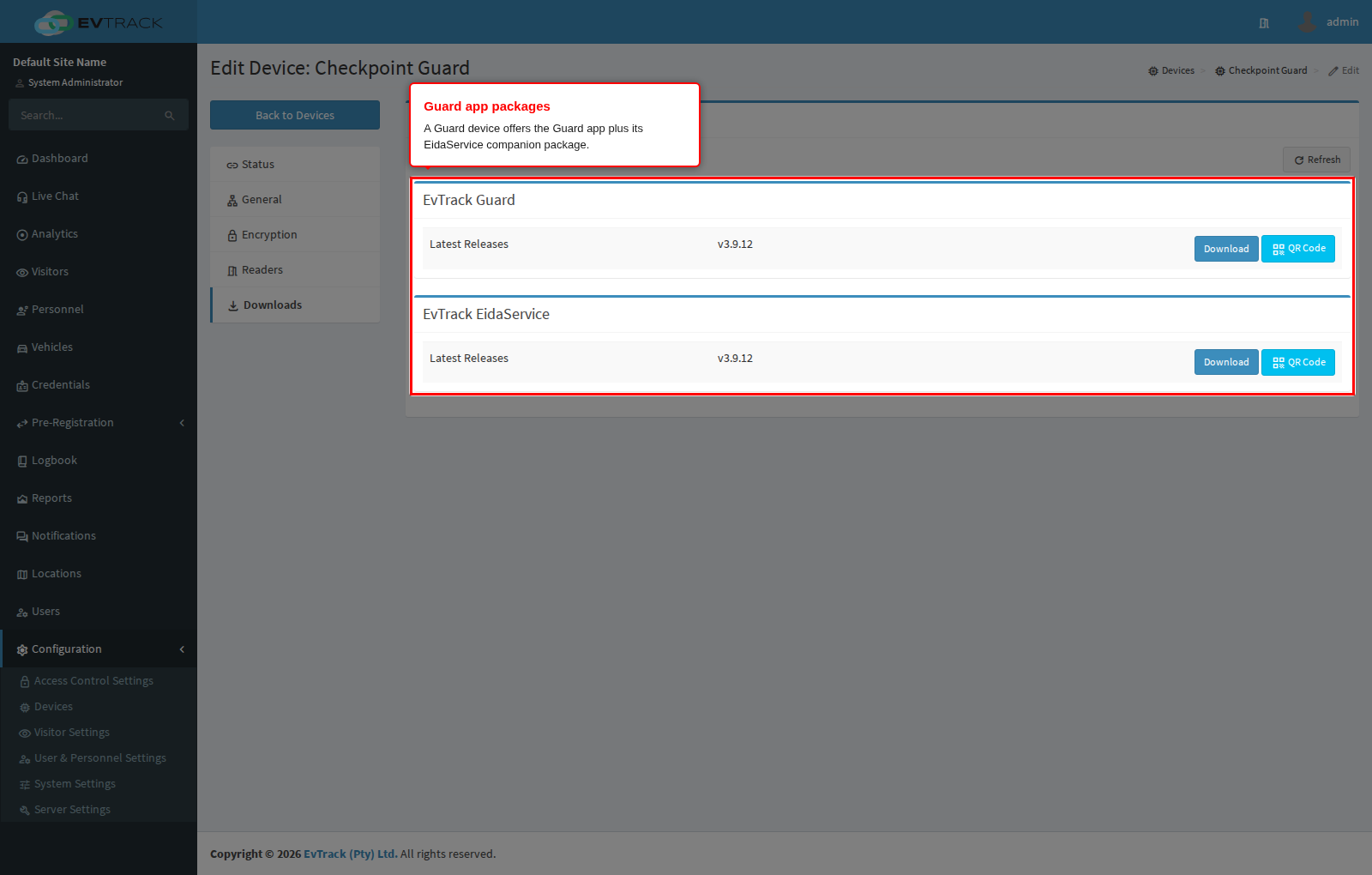
Task: Refresh the downloads list
Action: [1316, 160]
